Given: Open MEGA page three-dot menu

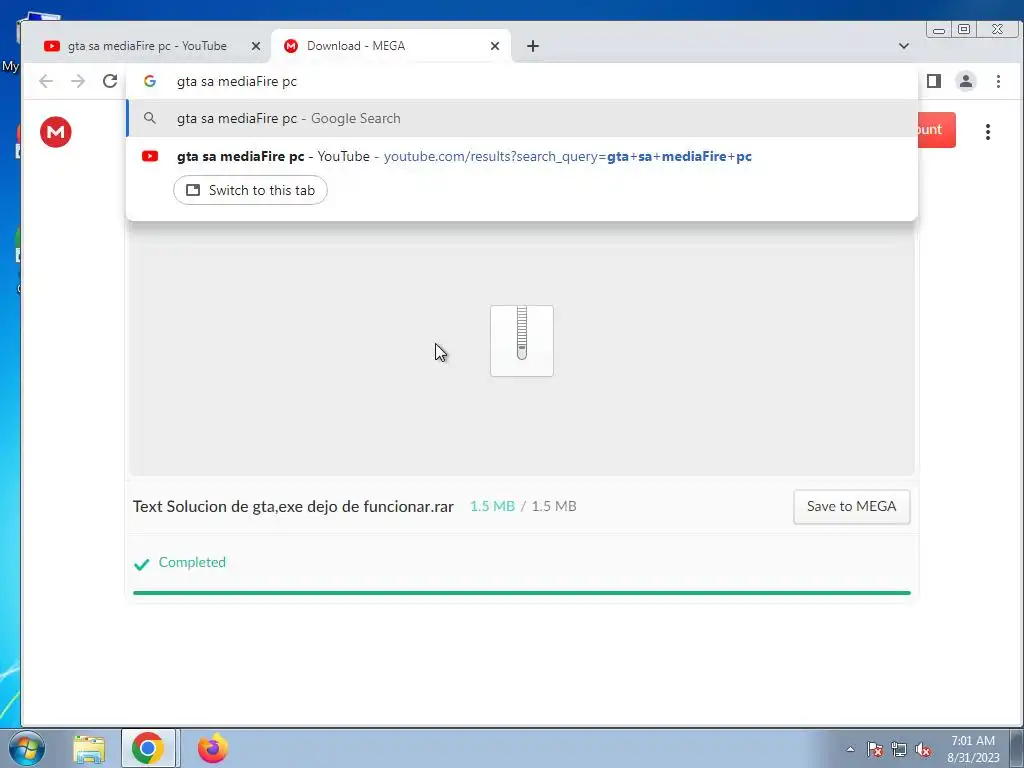Looking at the screenshot, I should point(987,132).
